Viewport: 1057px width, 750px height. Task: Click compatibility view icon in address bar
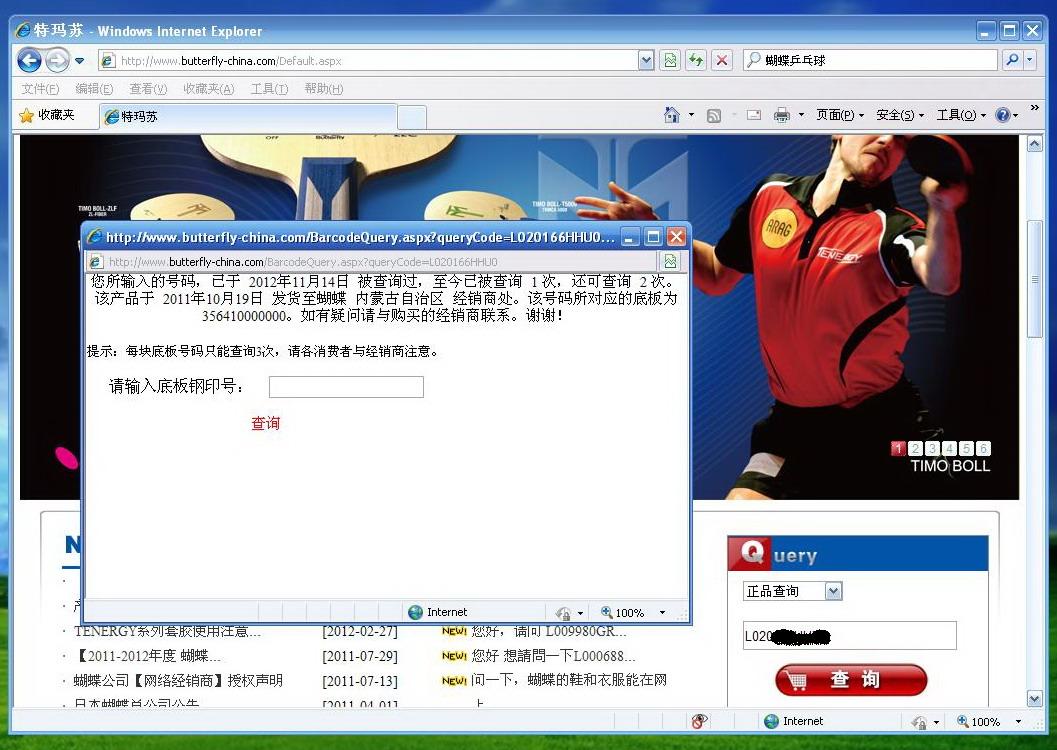click(x=670, y=60)
